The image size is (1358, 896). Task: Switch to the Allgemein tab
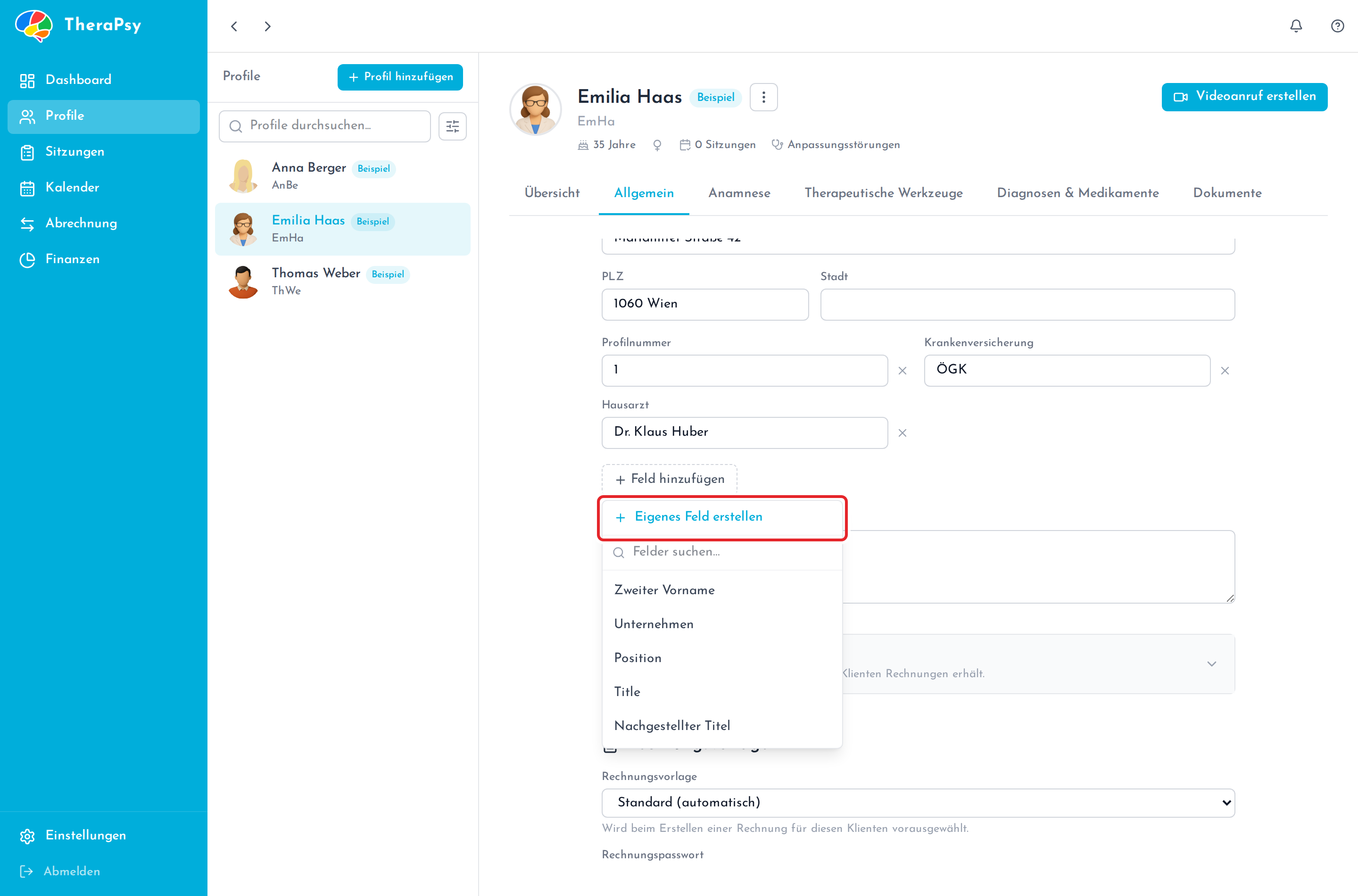click(x=644, y=193)
